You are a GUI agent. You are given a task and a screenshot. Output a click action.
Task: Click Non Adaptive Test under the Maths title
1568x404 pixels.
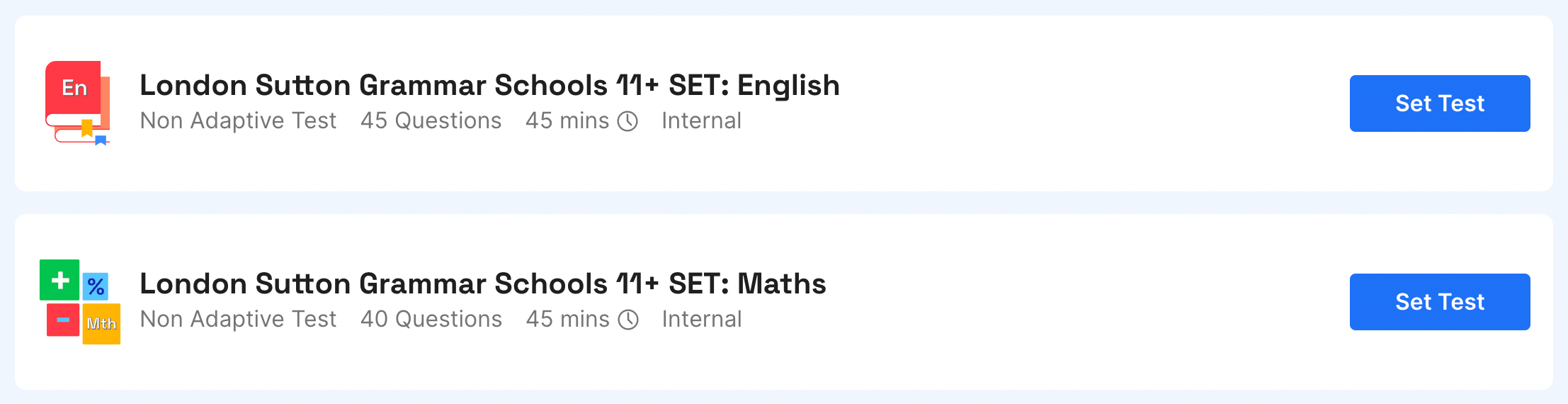pyautogui.click(x=238, y=319)
